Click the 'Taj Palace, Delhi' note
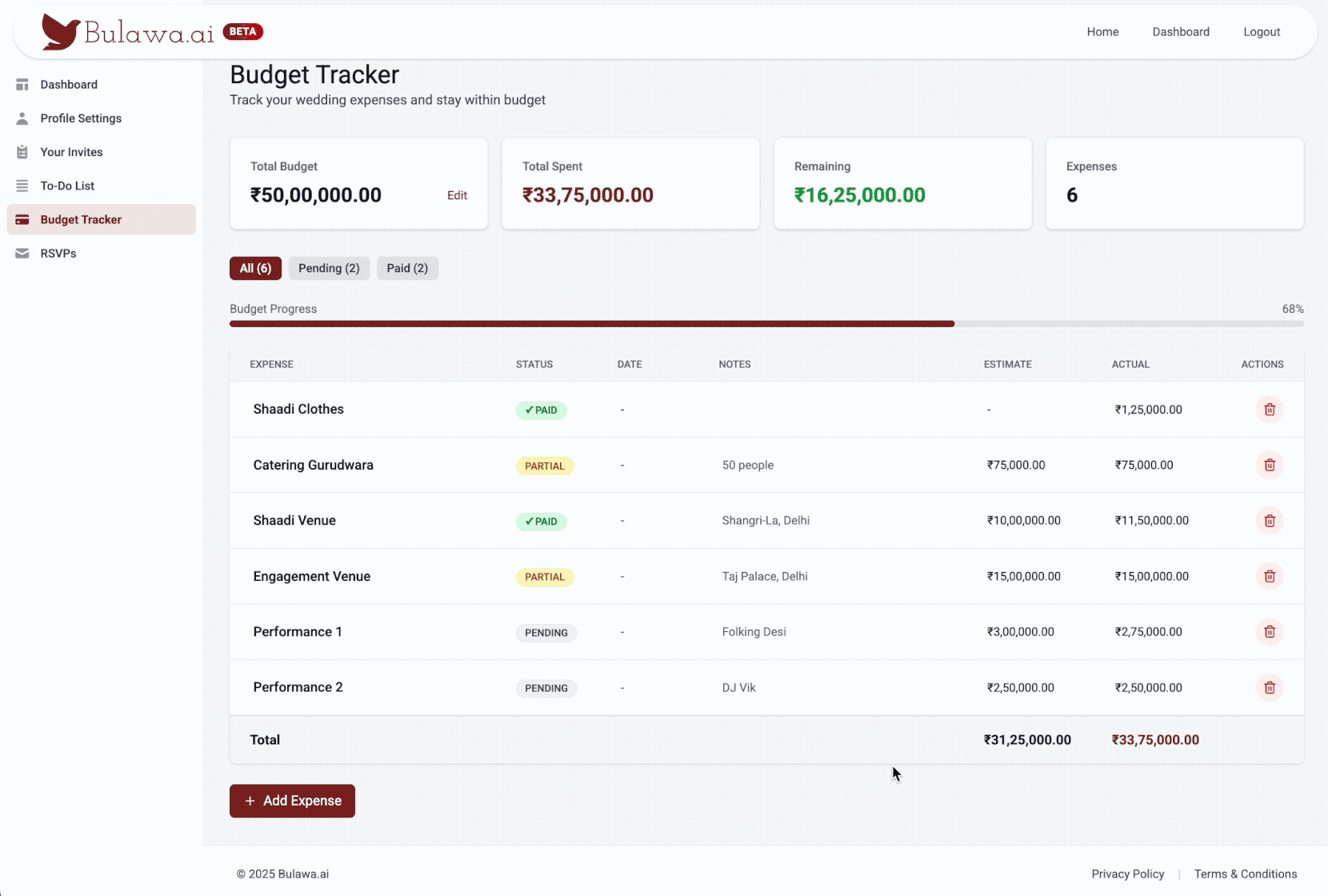The width and height of the screenshot is (1328, 896). point(765,576)
